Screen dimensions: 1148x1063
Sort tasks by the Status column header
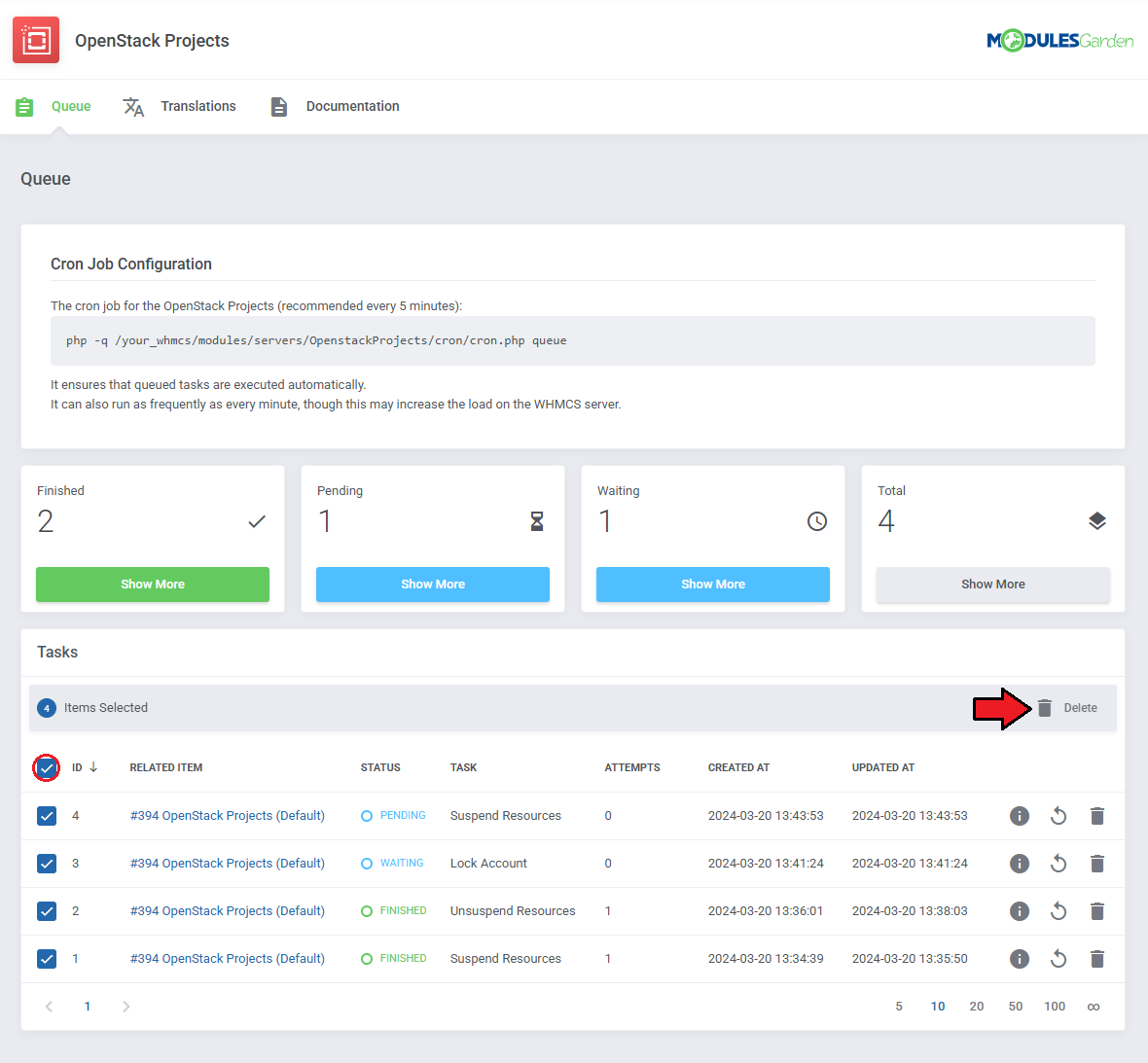pyautogui.click(x=380, y=767)
